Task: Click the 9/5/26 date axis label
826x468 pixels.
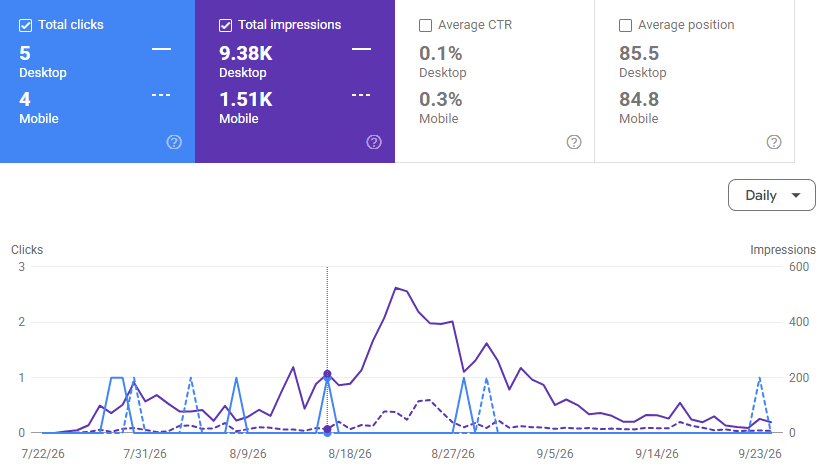Action: click(x=555, y=454)
